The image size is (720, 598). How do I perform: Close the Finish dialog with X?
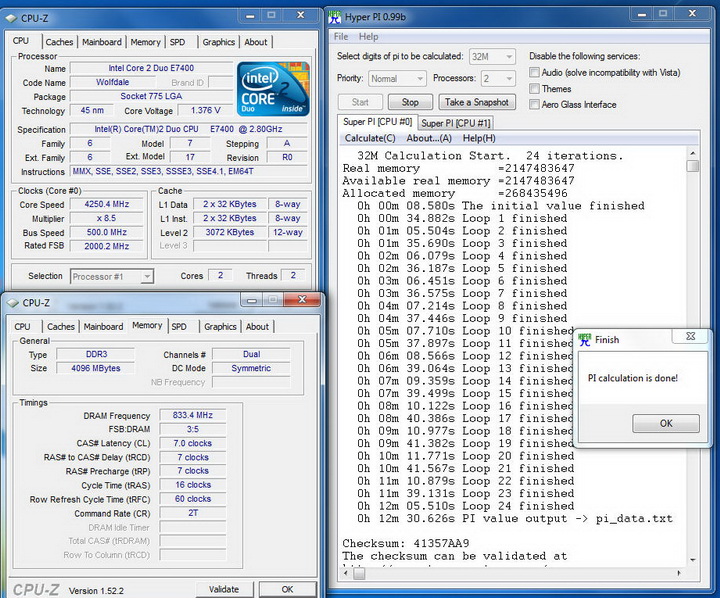point(690,336)
